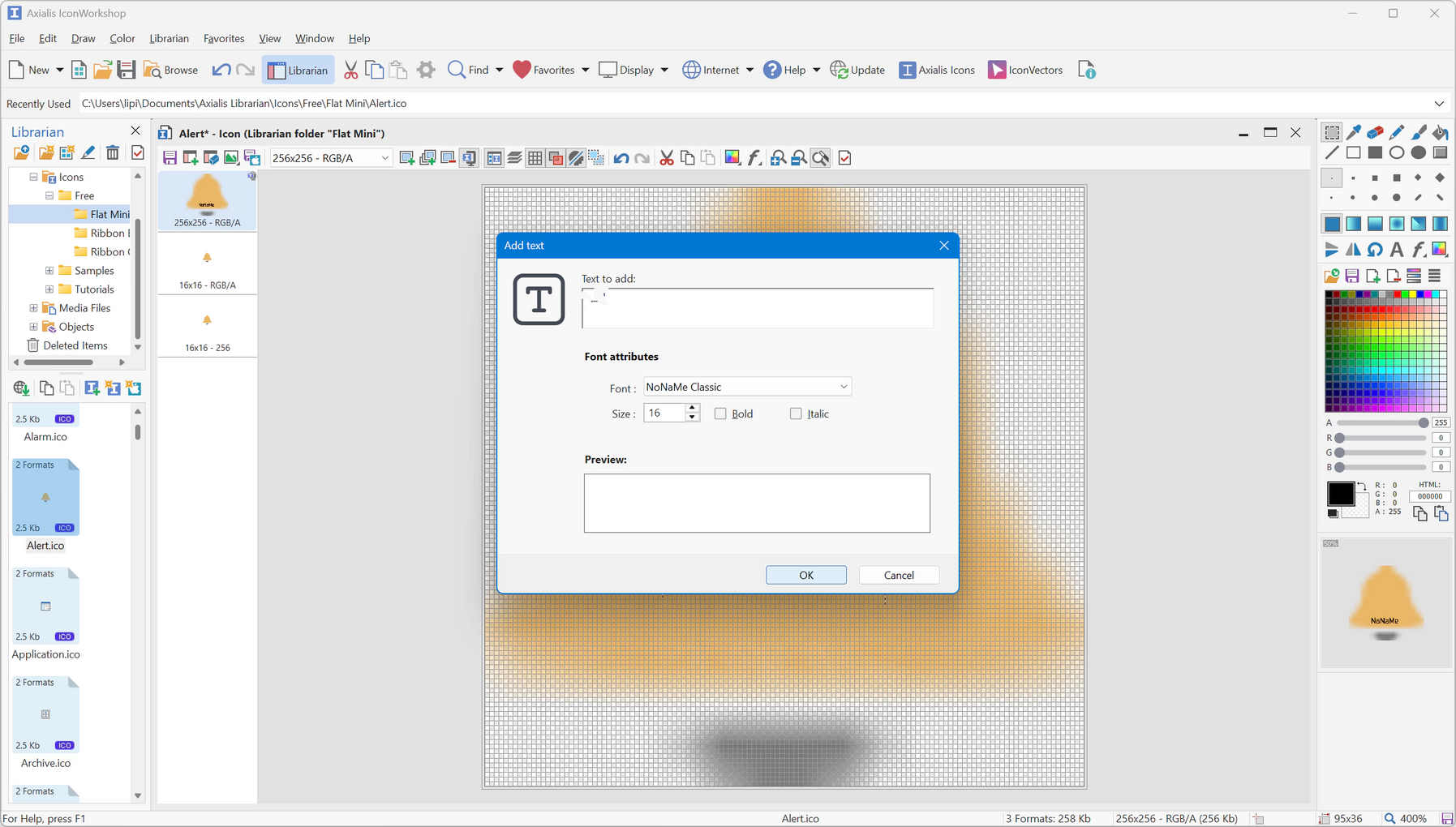The image size is (1456, 827).
Task: Open the Window menu
Action: pos(315,38)
